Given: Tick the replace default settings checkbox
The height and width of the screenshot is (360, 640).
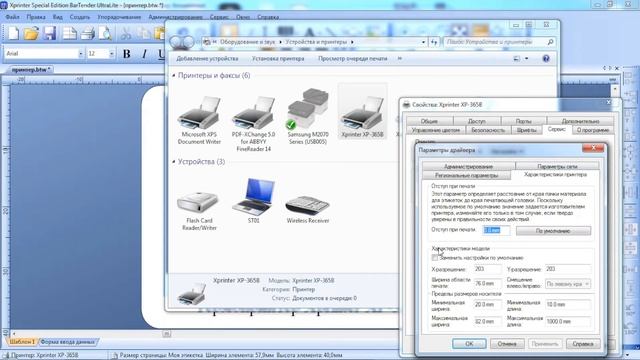Looking at the screenshot, I should [435, 258].
